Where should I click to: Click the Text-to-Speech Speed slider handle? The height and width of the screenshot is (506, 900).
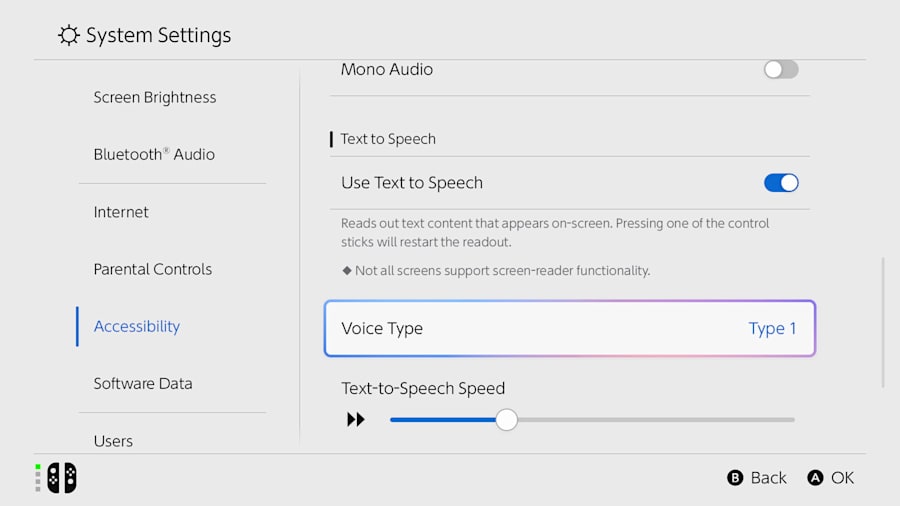pos(506,419)
